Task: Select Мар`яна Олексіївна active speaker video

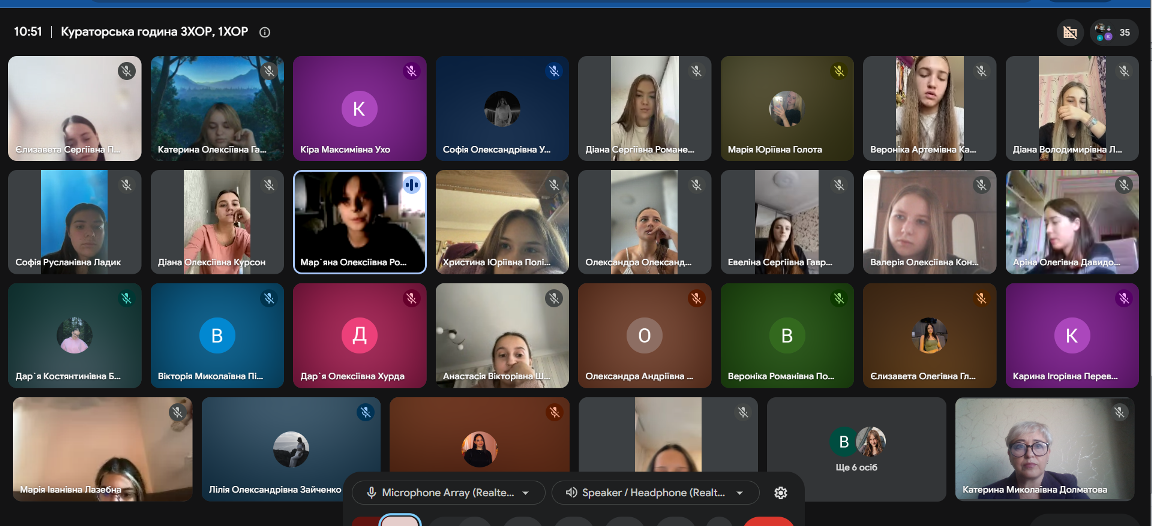Action: (x=360, y=222)
